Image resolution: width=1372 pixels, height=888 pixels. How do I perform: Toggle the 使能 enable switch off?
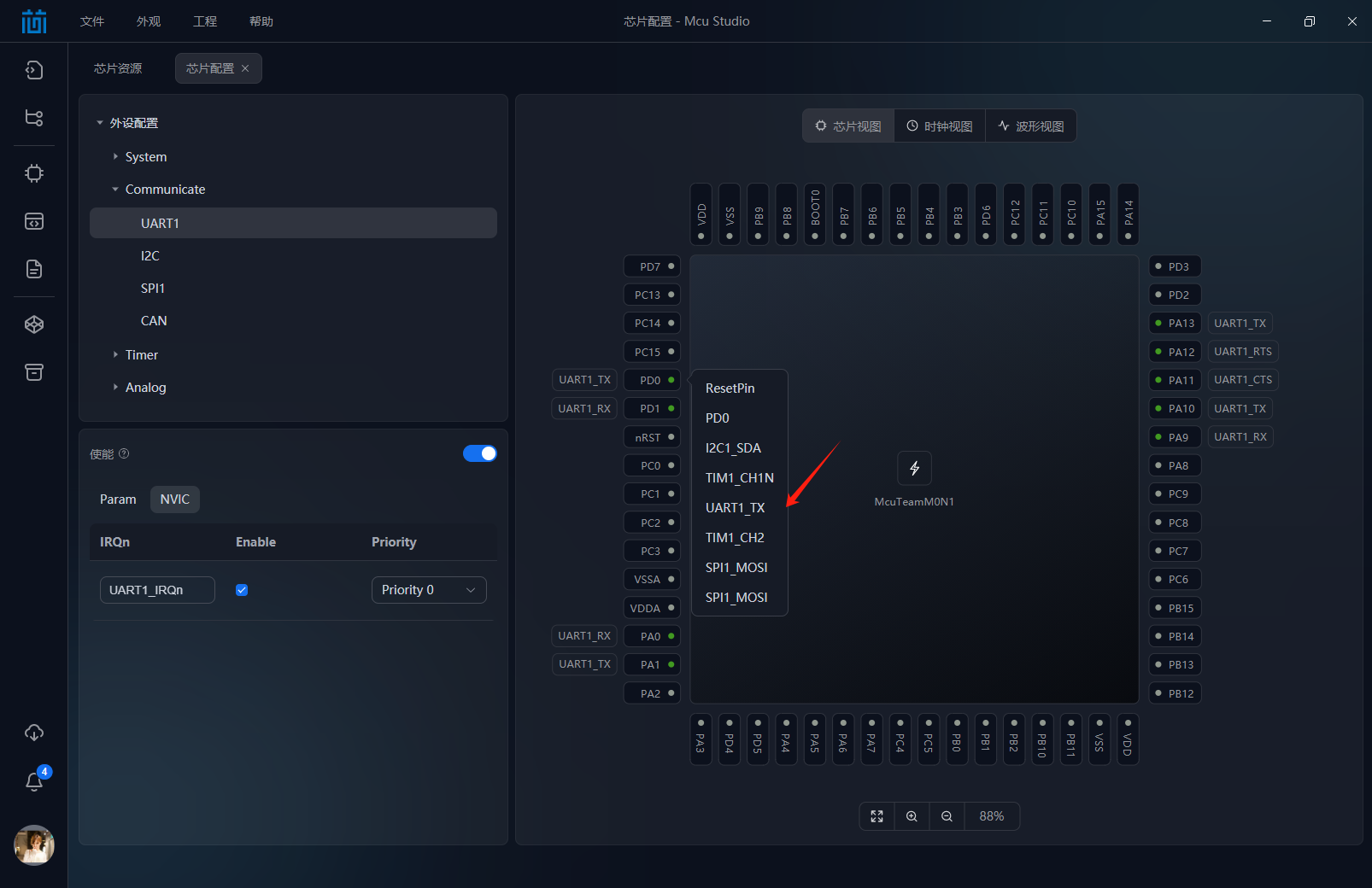pyautogui.click(x=480, y=453)
